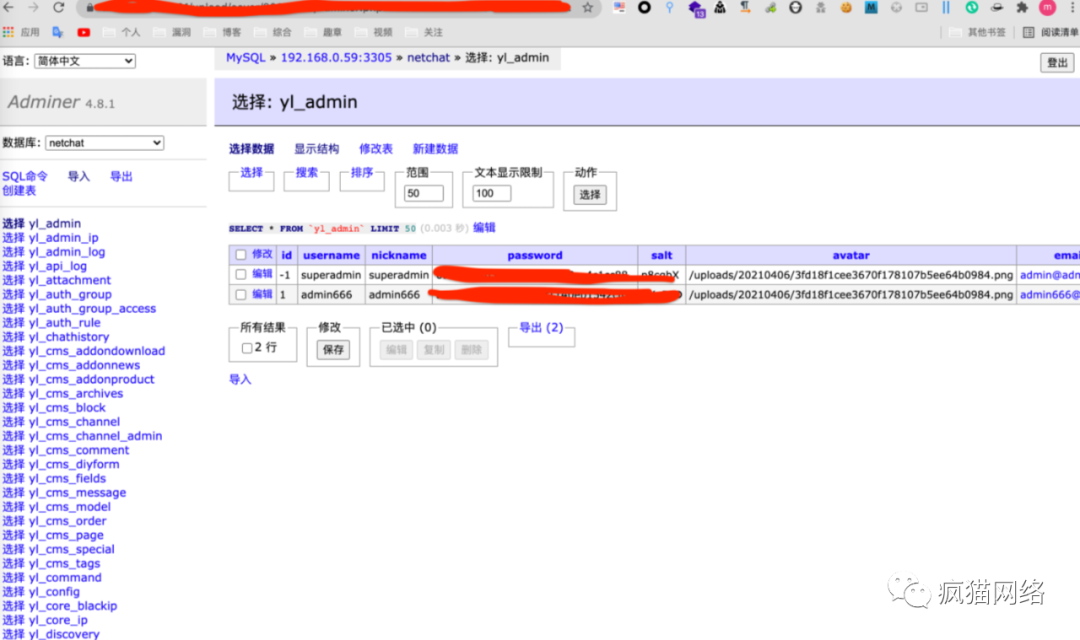
Task: Open the 其他书签 bookmarks folder
Action: pyautogui.click(x=977, y=32)
